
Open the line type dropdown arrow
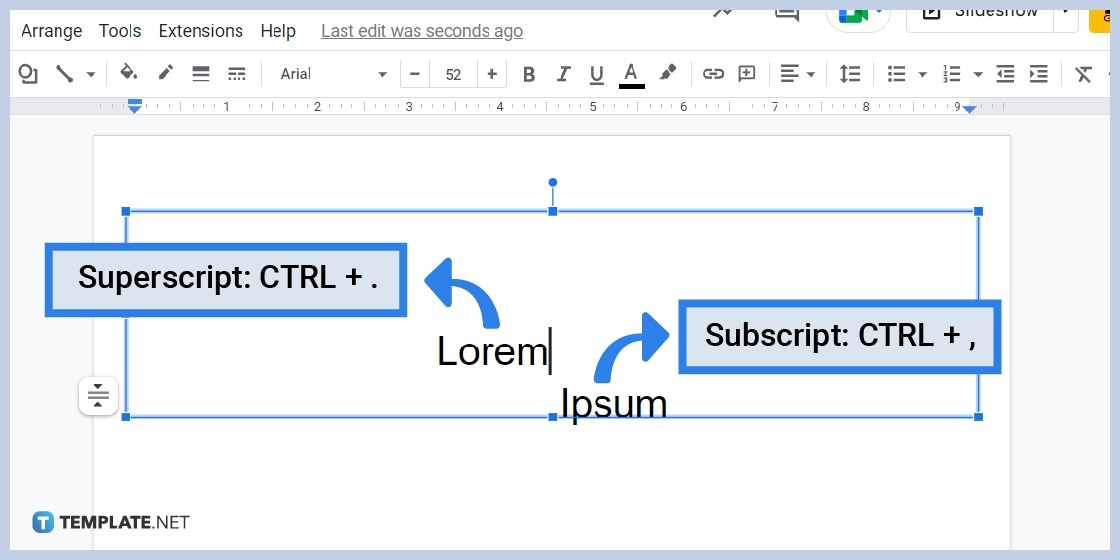pos(91,74)
